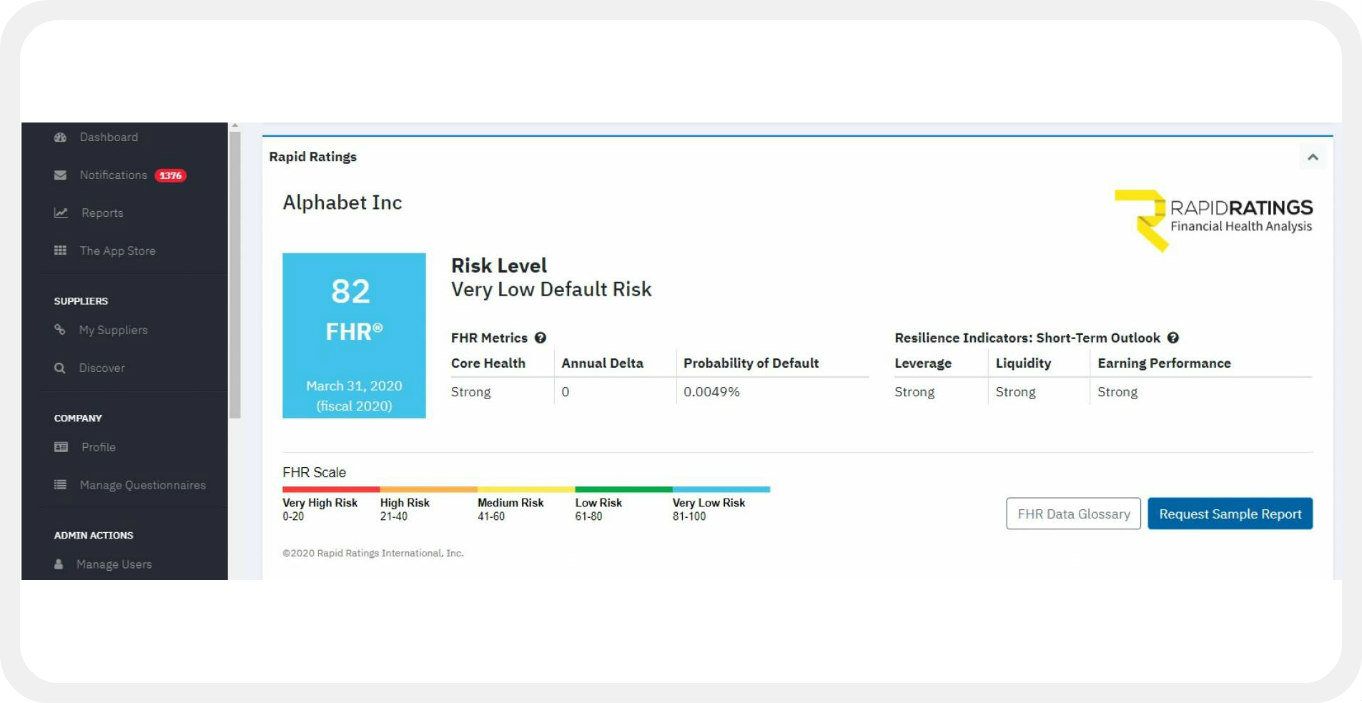Click the Reports chart icon

61,213
